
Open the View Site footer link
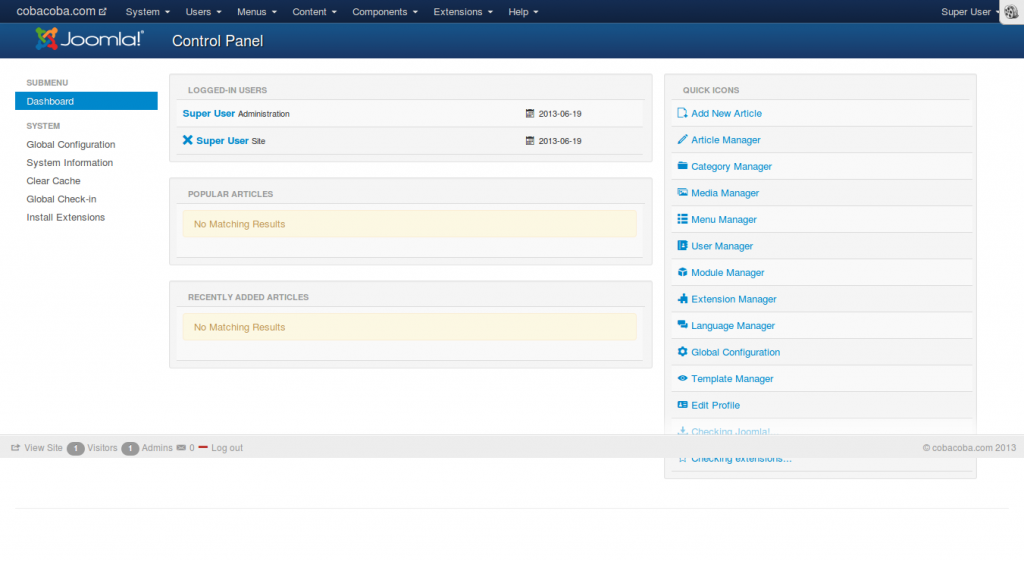43,448
